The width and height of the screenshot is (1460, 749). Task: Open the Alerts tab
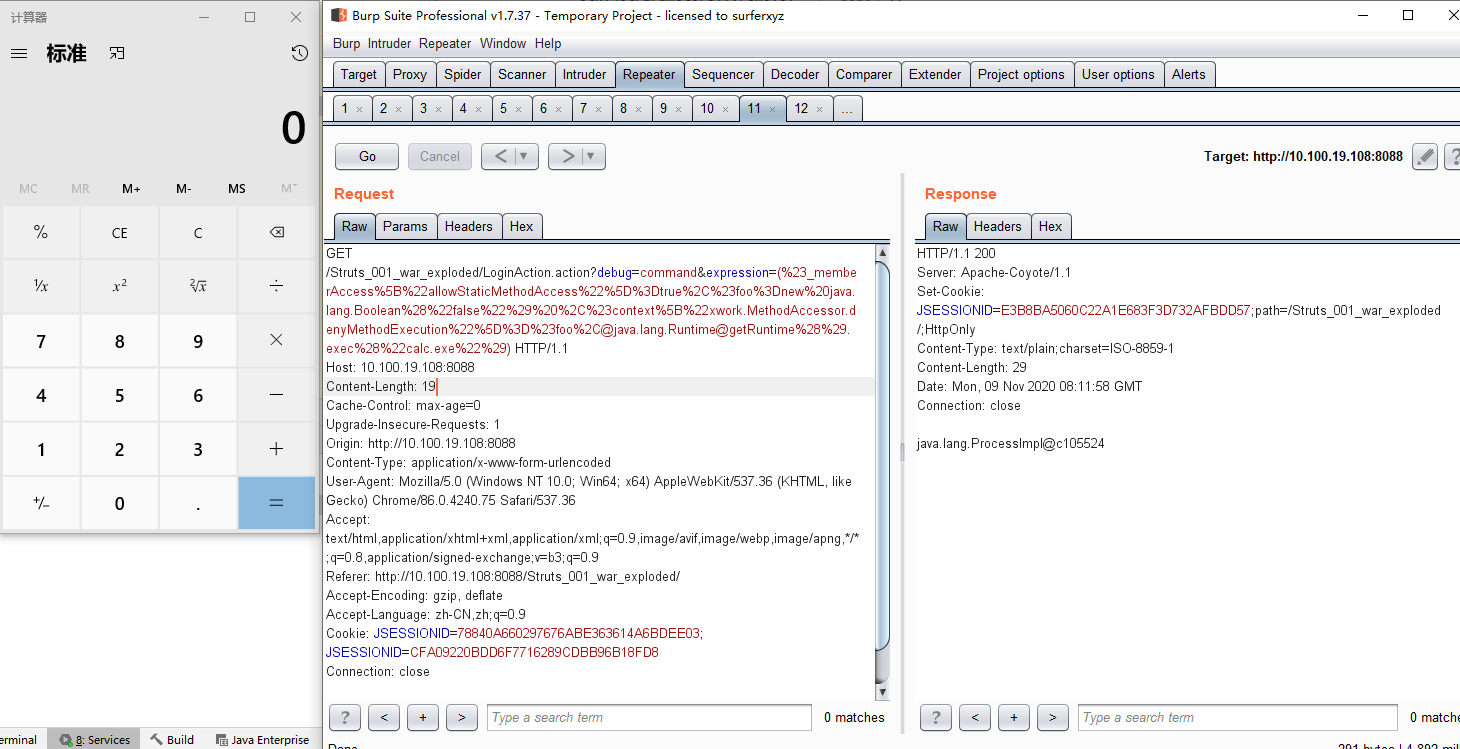click(x=1189, y=74)
